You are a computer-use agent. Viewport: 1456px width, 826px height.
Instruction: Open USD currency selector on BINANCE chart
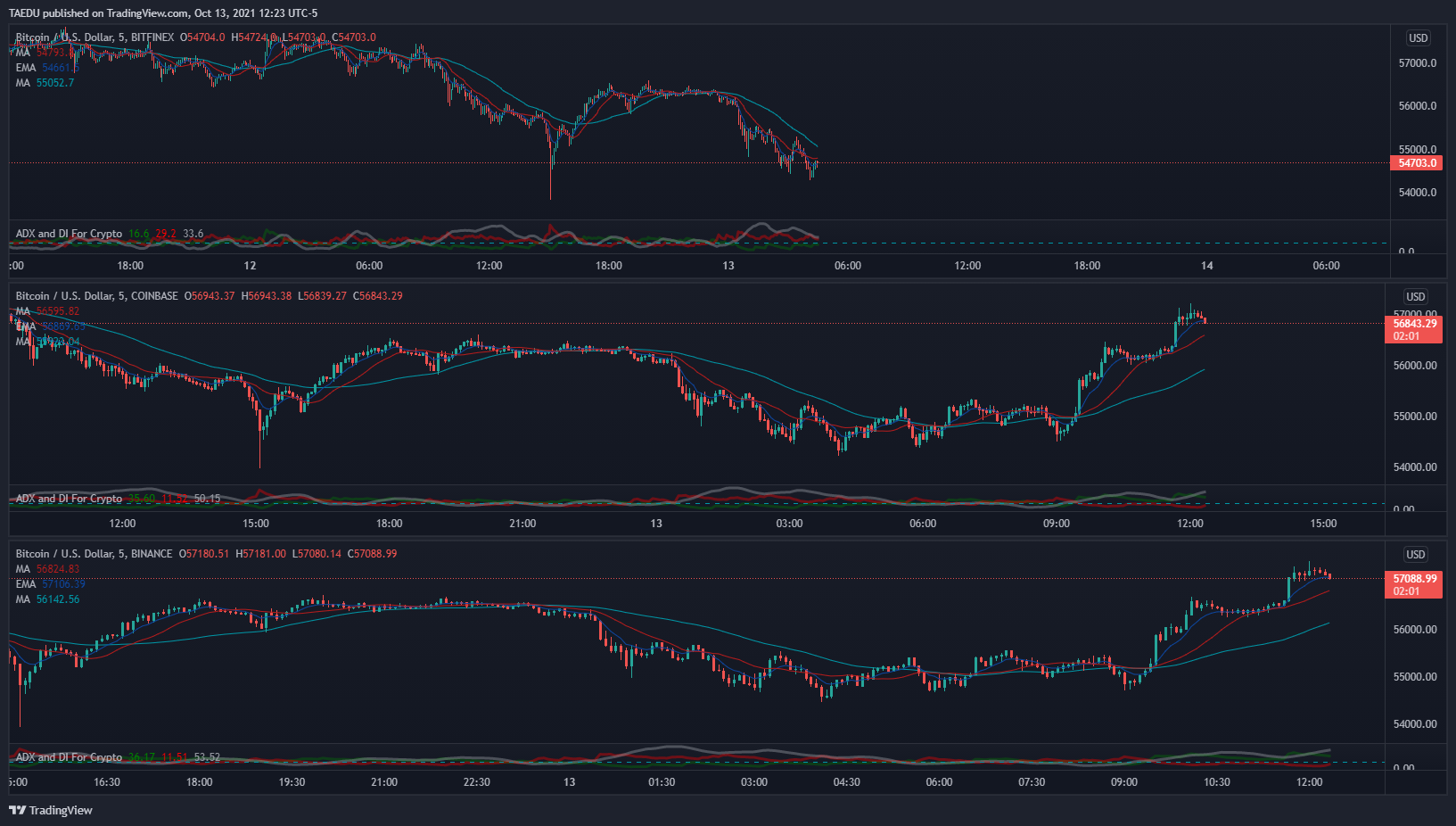tap(1416, 554)
